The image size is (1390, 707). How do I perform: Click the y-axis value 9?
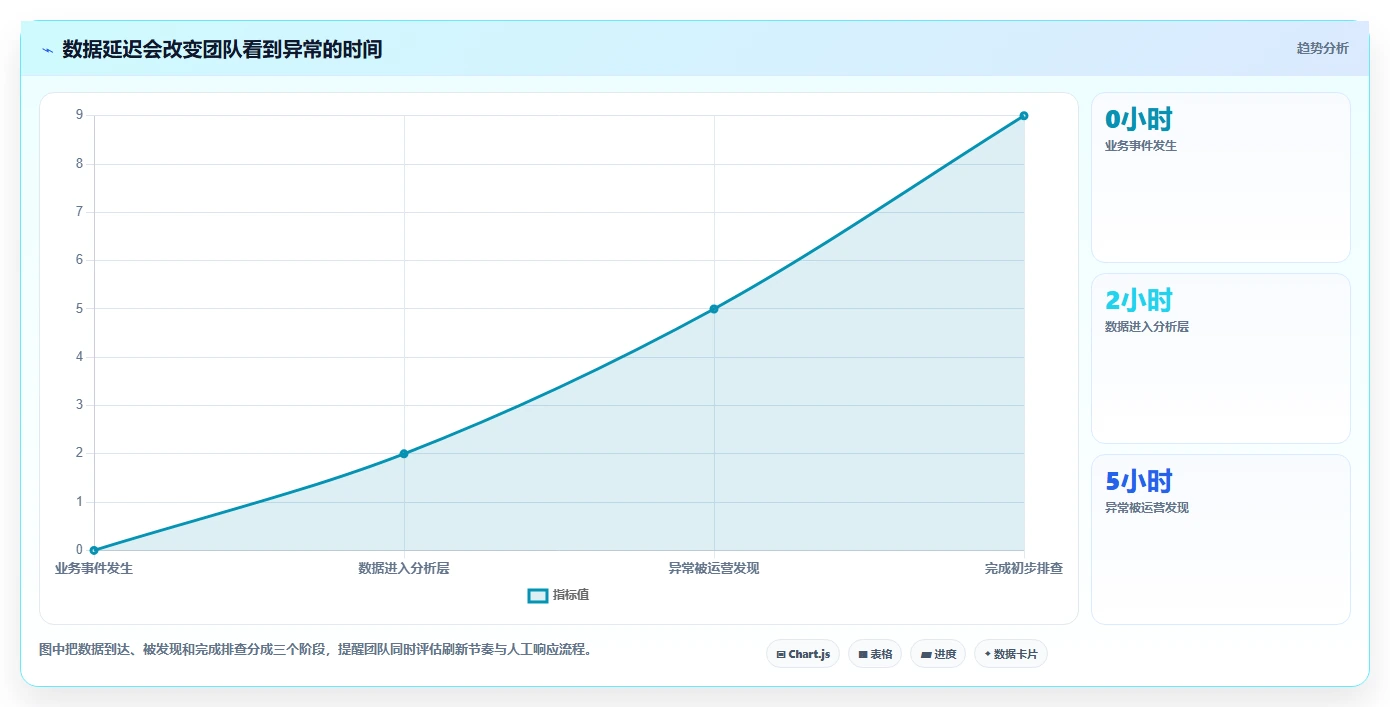tap(79, 116)
